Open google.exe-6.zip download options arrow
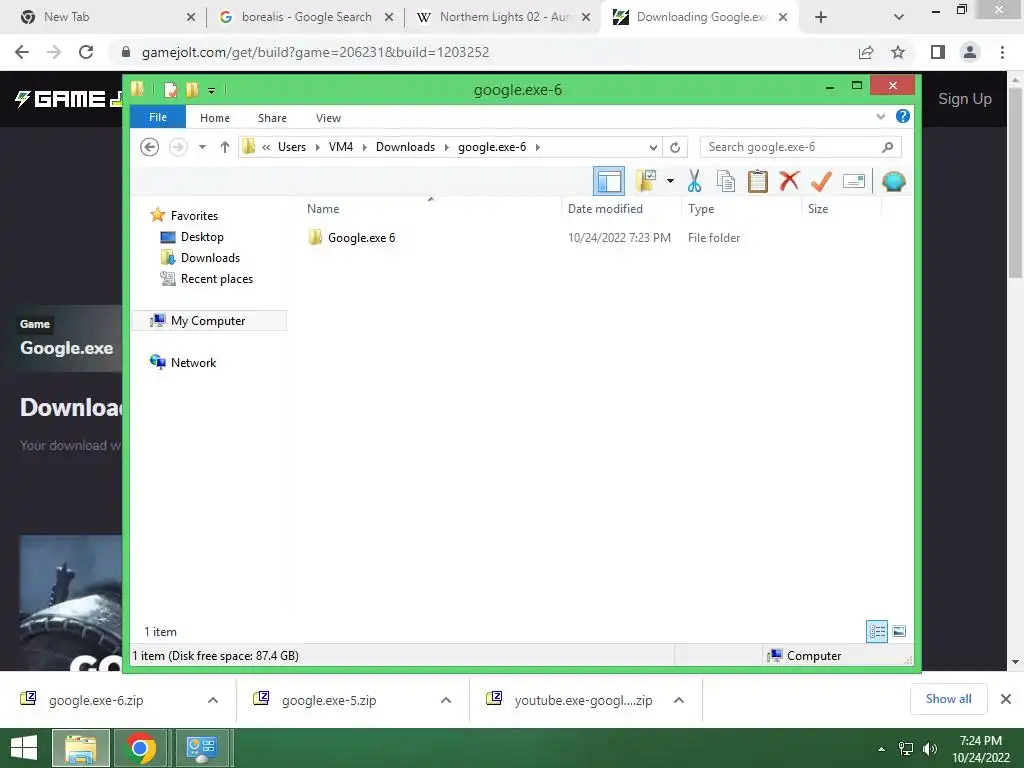Viewport: 1024px width, 768px height. 213,700
